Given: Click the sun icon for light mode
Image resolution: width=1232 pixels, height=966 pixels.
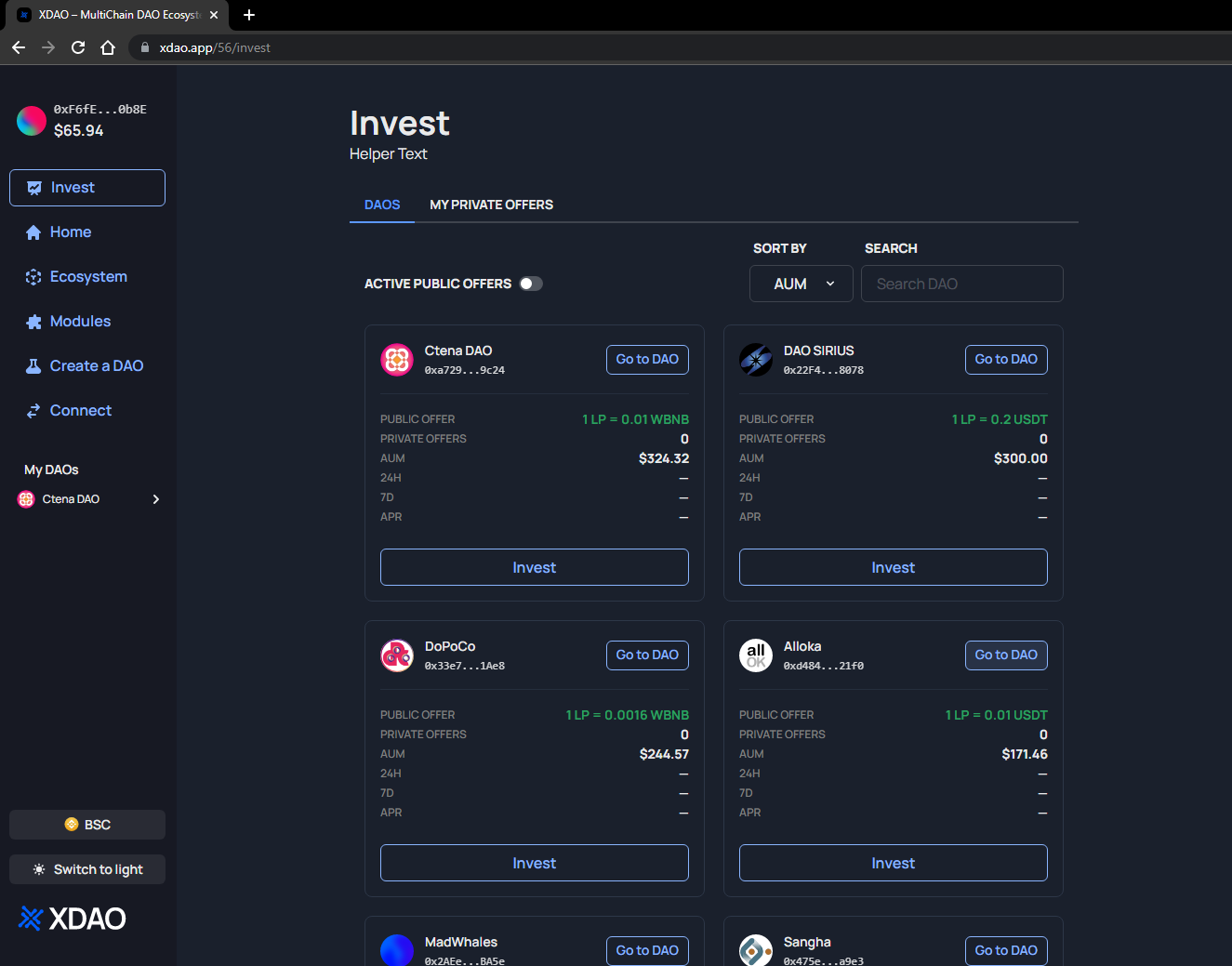Looking at the screenshot, I should 39,869.
